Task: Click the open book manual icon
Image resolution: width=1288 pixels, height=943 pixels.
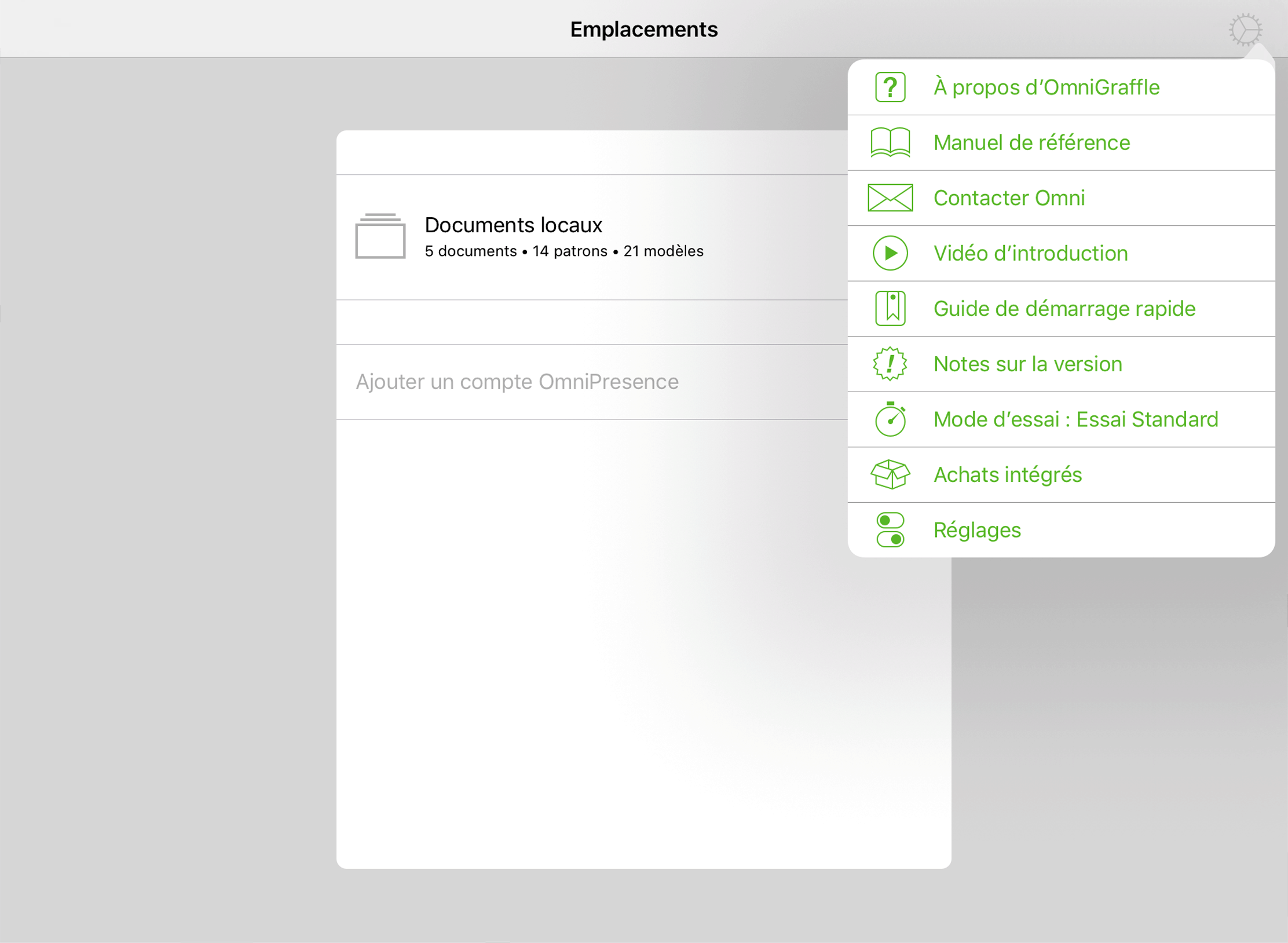Action: click(890, 142)
